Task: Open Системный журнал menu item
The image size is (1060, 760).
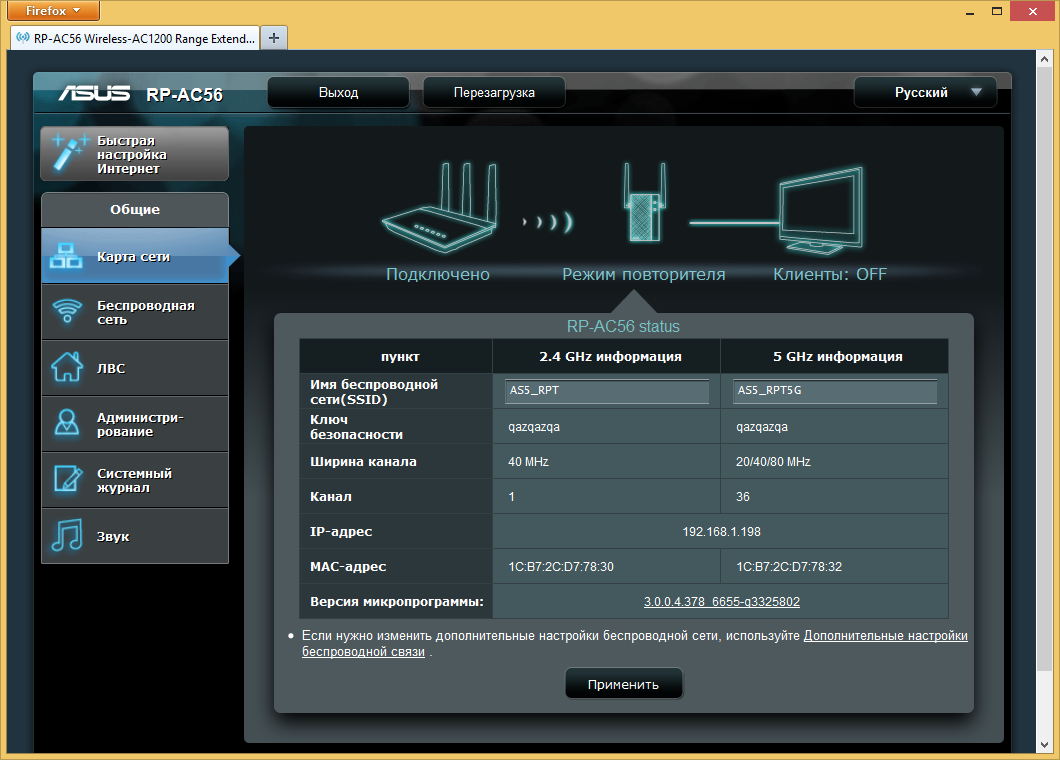Action: pos(135,480)
